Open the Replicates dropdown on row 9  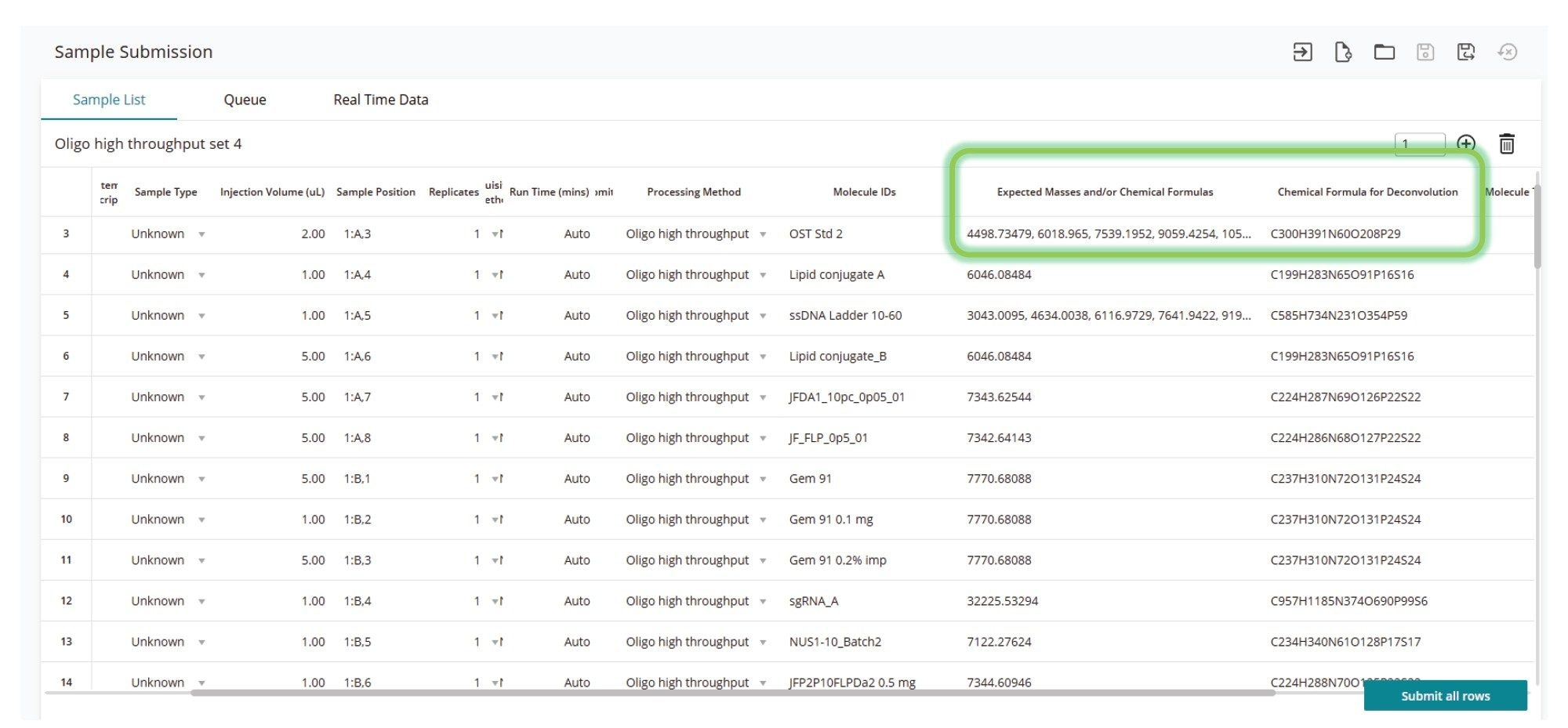[x=495, y=478]
